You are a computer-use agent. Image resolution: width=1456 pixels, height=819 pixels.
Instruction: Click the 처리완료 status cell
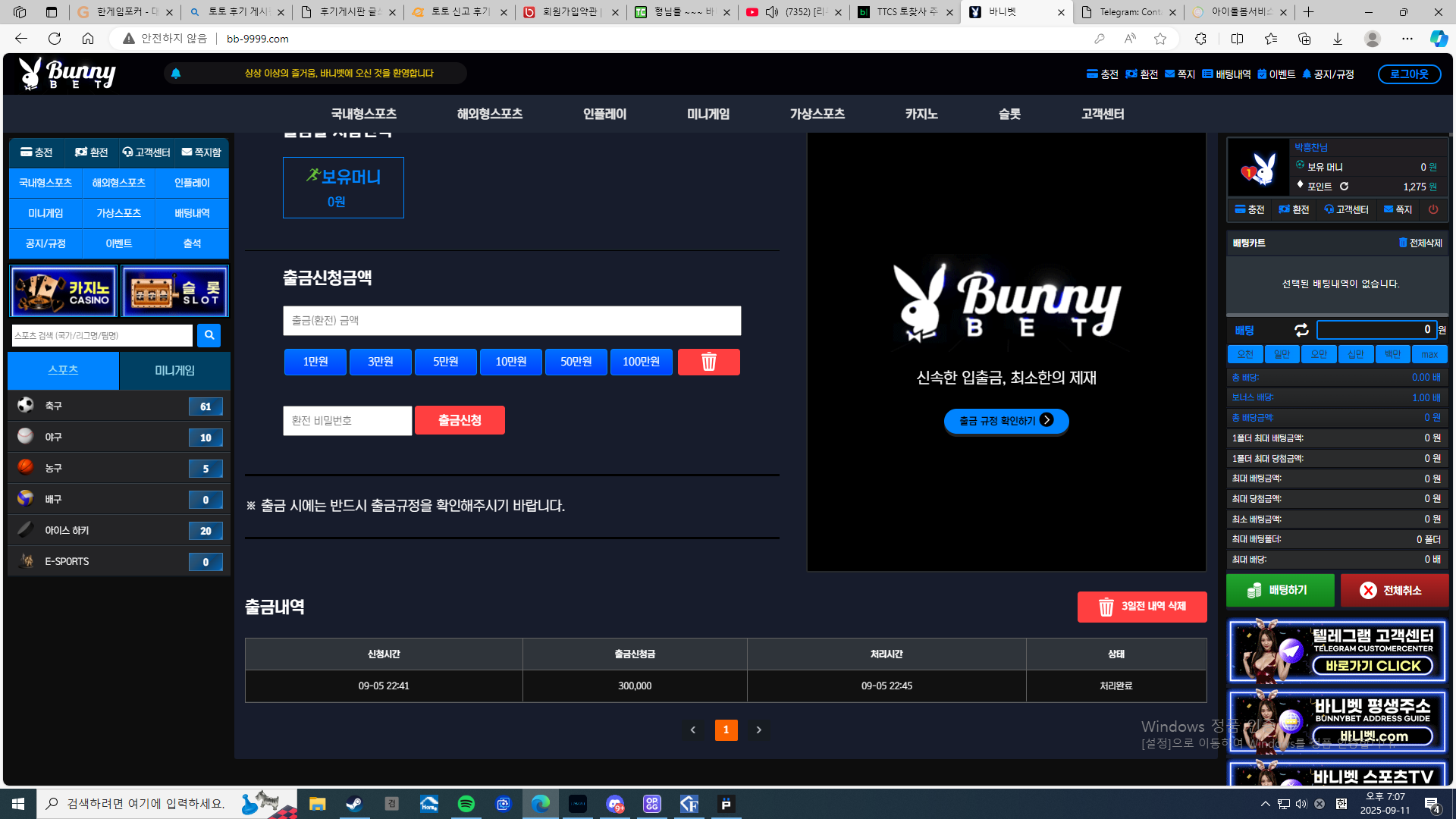1116,686
